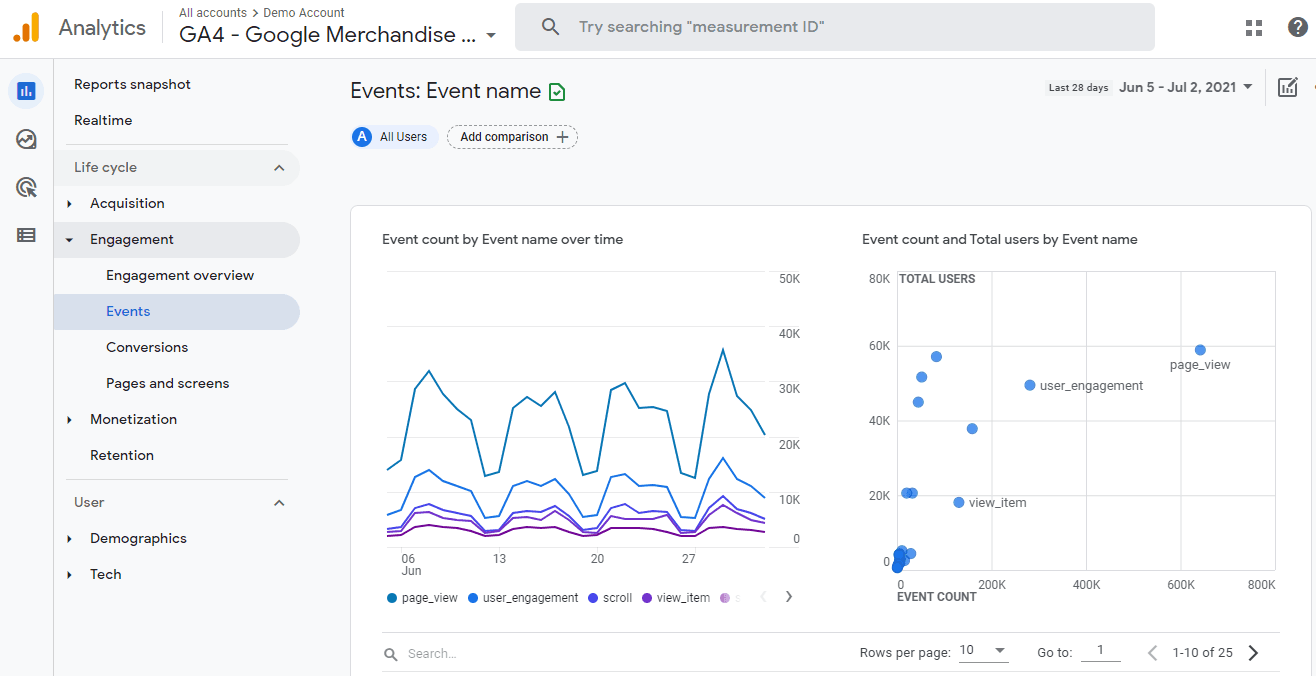This screenshot has width=1316, height=676.
Task: Click the search bar at top
Action: point(835,27)
